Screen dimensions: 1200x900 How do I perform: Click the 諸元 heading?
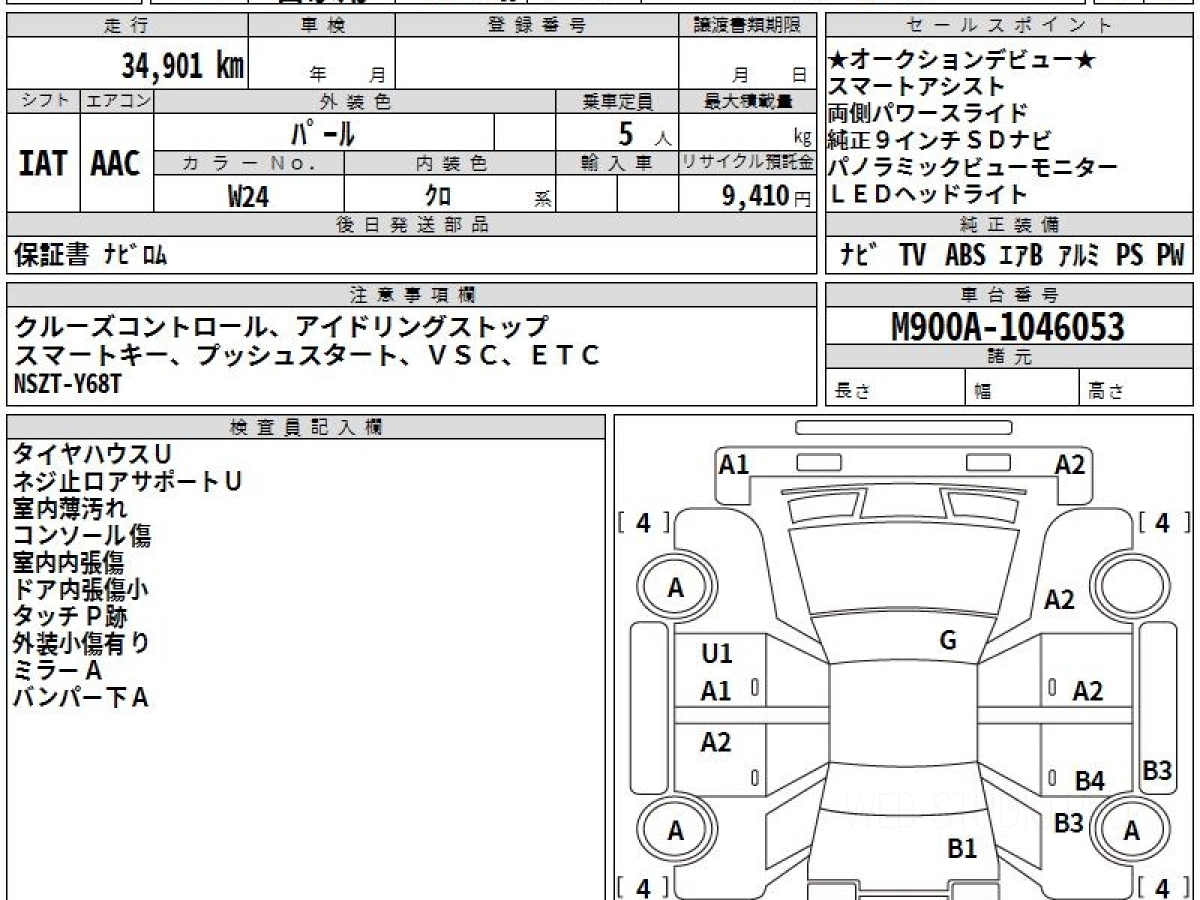(x=1008, y=357)
